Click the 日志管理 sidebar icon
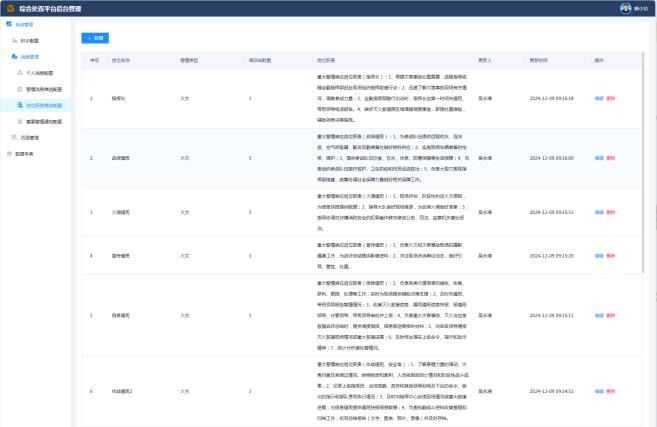 (x=13, y=136)
